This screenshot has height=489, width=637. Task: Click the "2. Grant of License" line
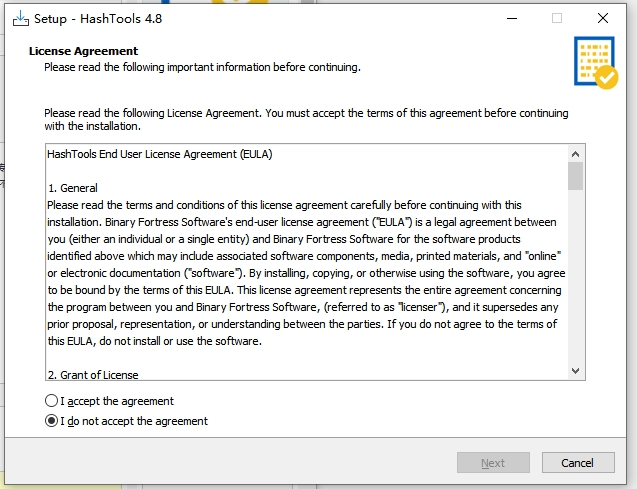pyautogui.click(x=93, y=375)
